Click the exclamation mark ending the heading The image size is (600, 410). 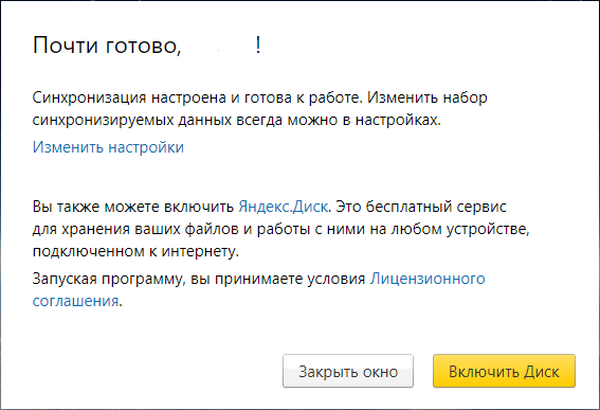tap(260, 46)
